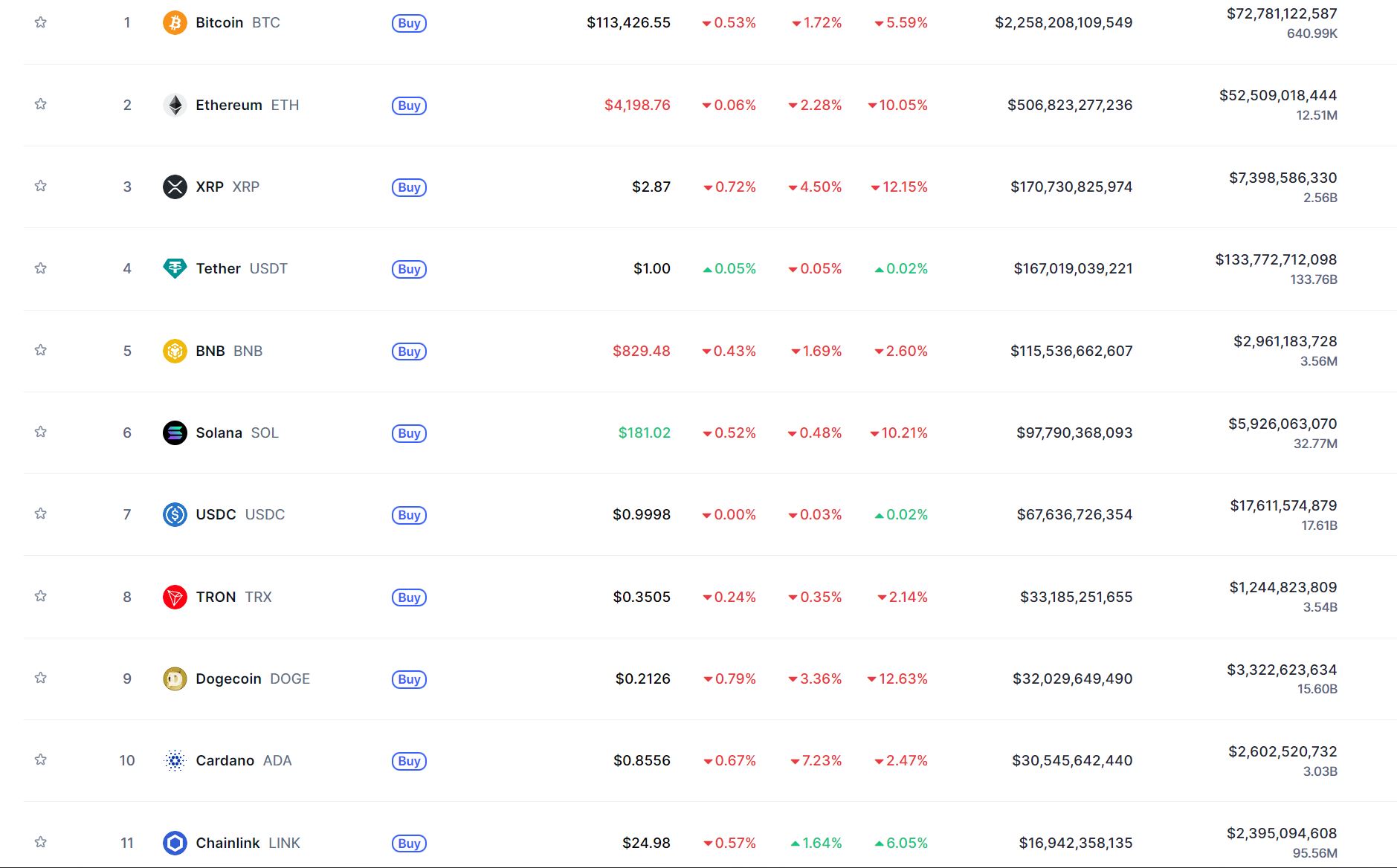Open the XRP coin name link
The width and height of the screenshot is (1397, 868).
click(228, 187)
